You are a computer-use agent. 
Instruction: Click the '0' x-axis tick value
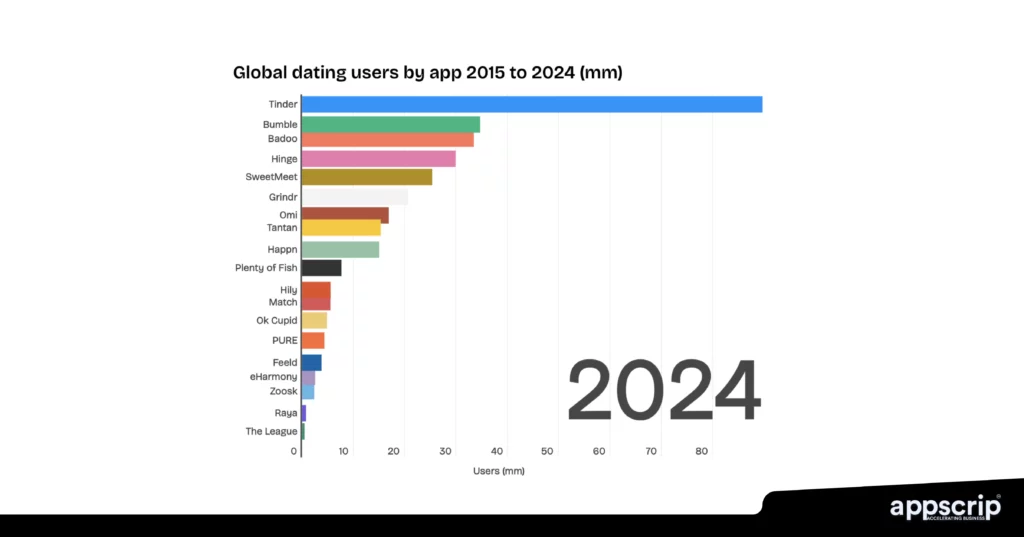[294, 451]
